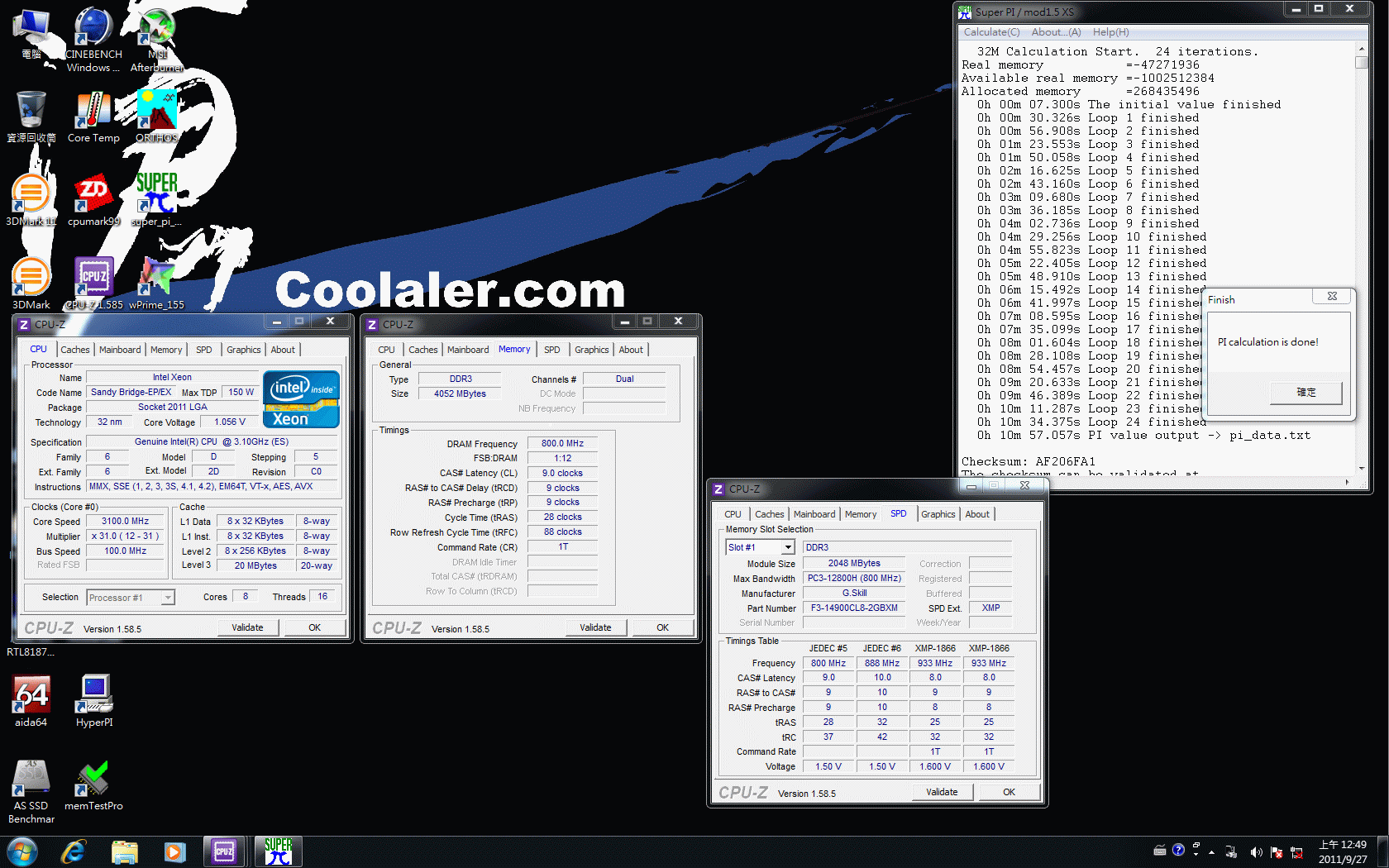
Task: Launch the HyperPI desktop shortcut
Action: (x=93, y=701)
